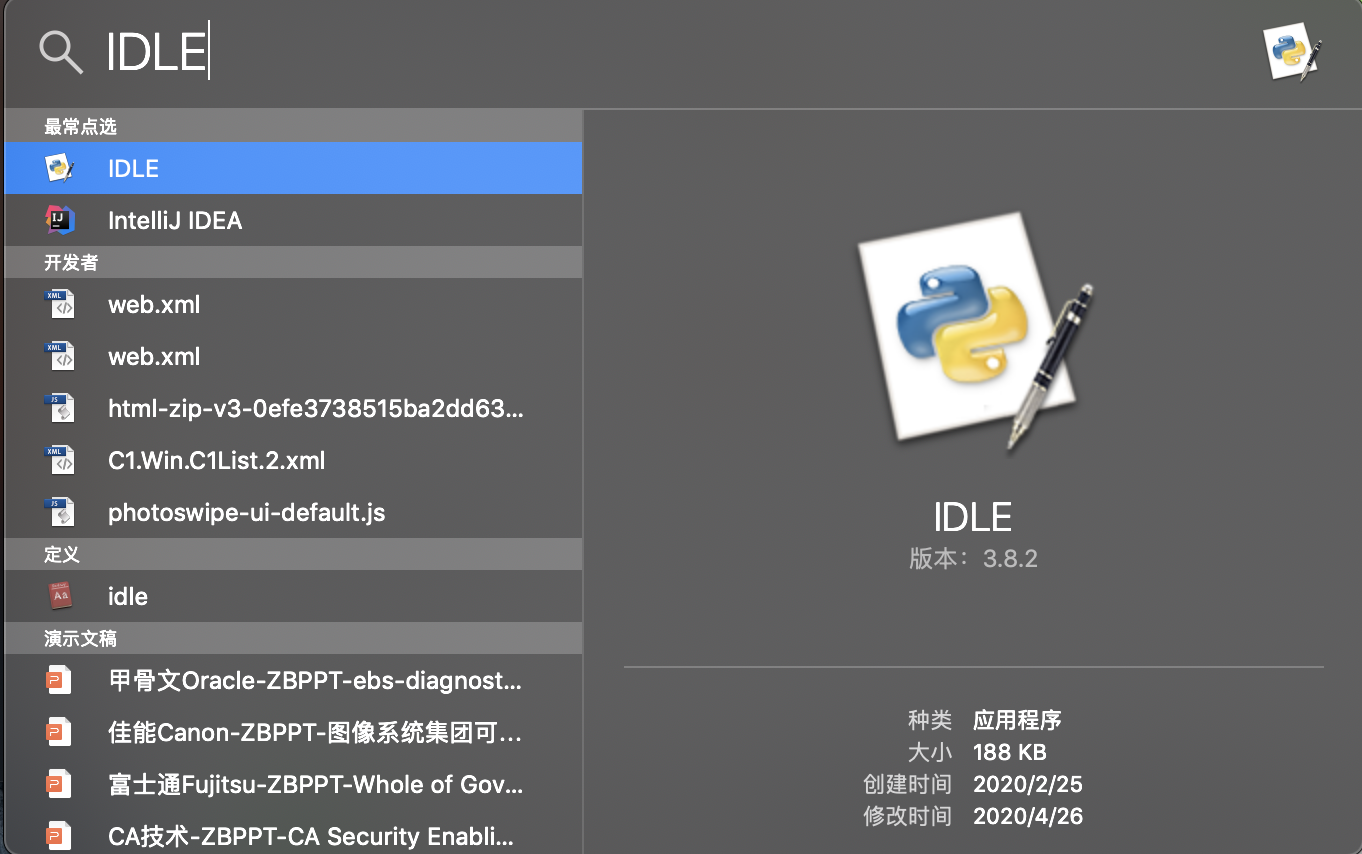Click the presentation icon next to 富士通Fujitsu-ZBPPT
Screen dimensions: 1362x854
tap(61, 785)
